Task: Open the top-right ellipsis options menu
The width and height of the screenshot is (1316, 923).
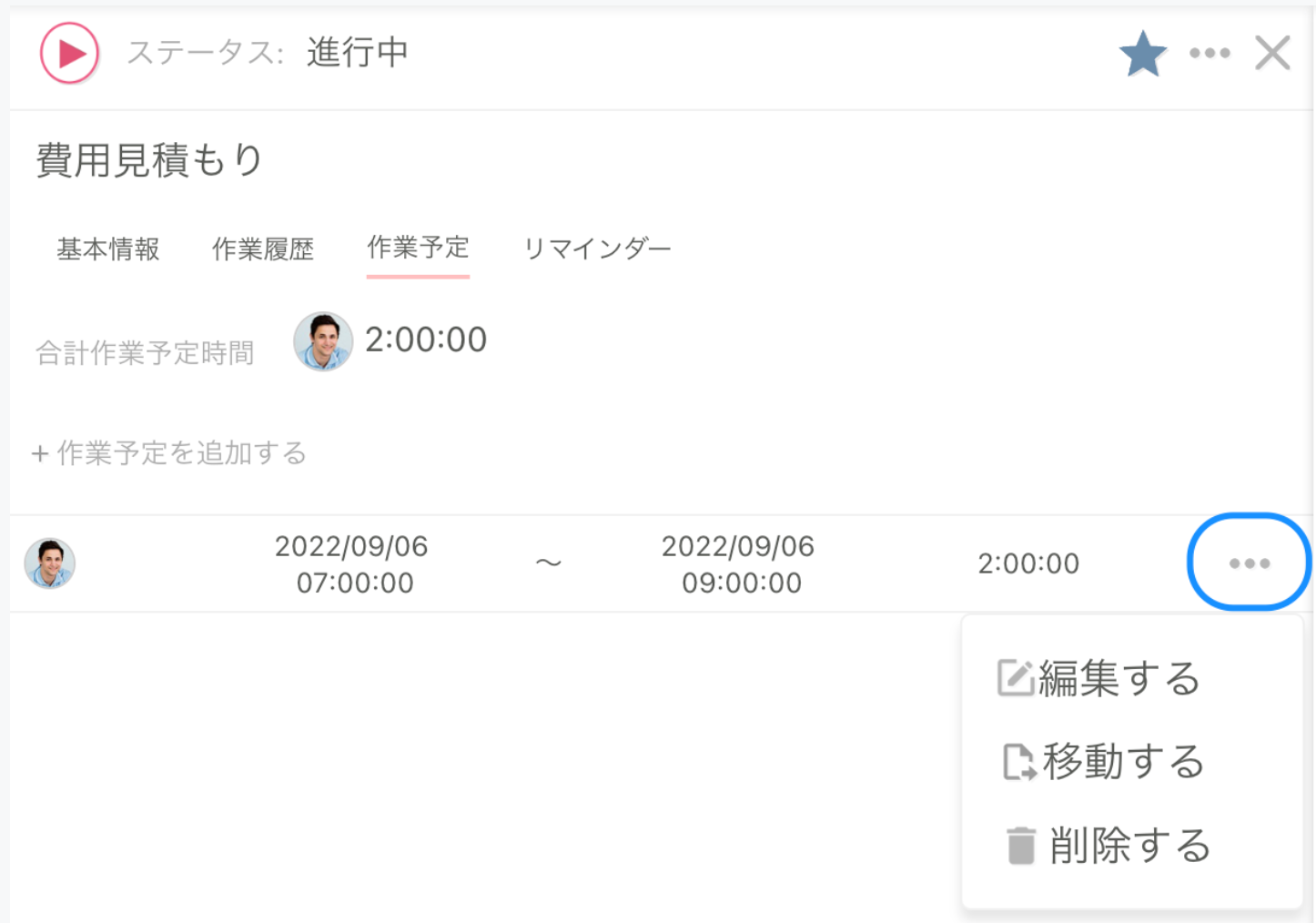Action: coord(1209,54)
